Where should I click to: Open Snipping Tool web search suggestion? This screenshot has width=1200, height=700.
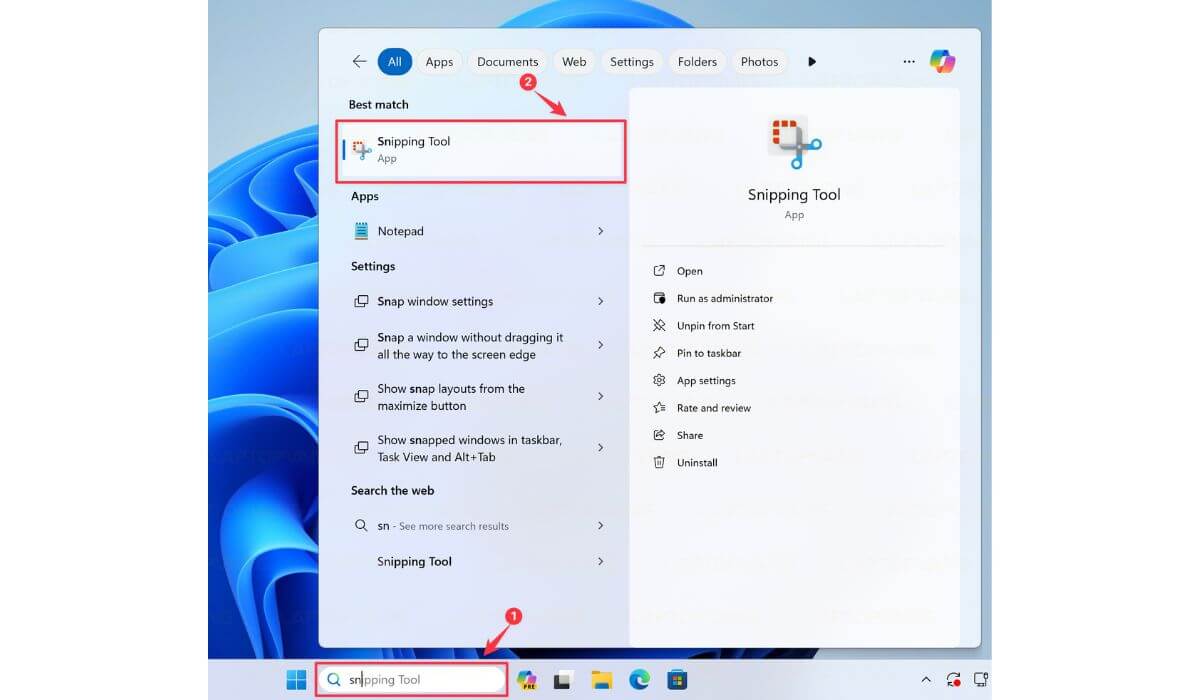[482, 561]
